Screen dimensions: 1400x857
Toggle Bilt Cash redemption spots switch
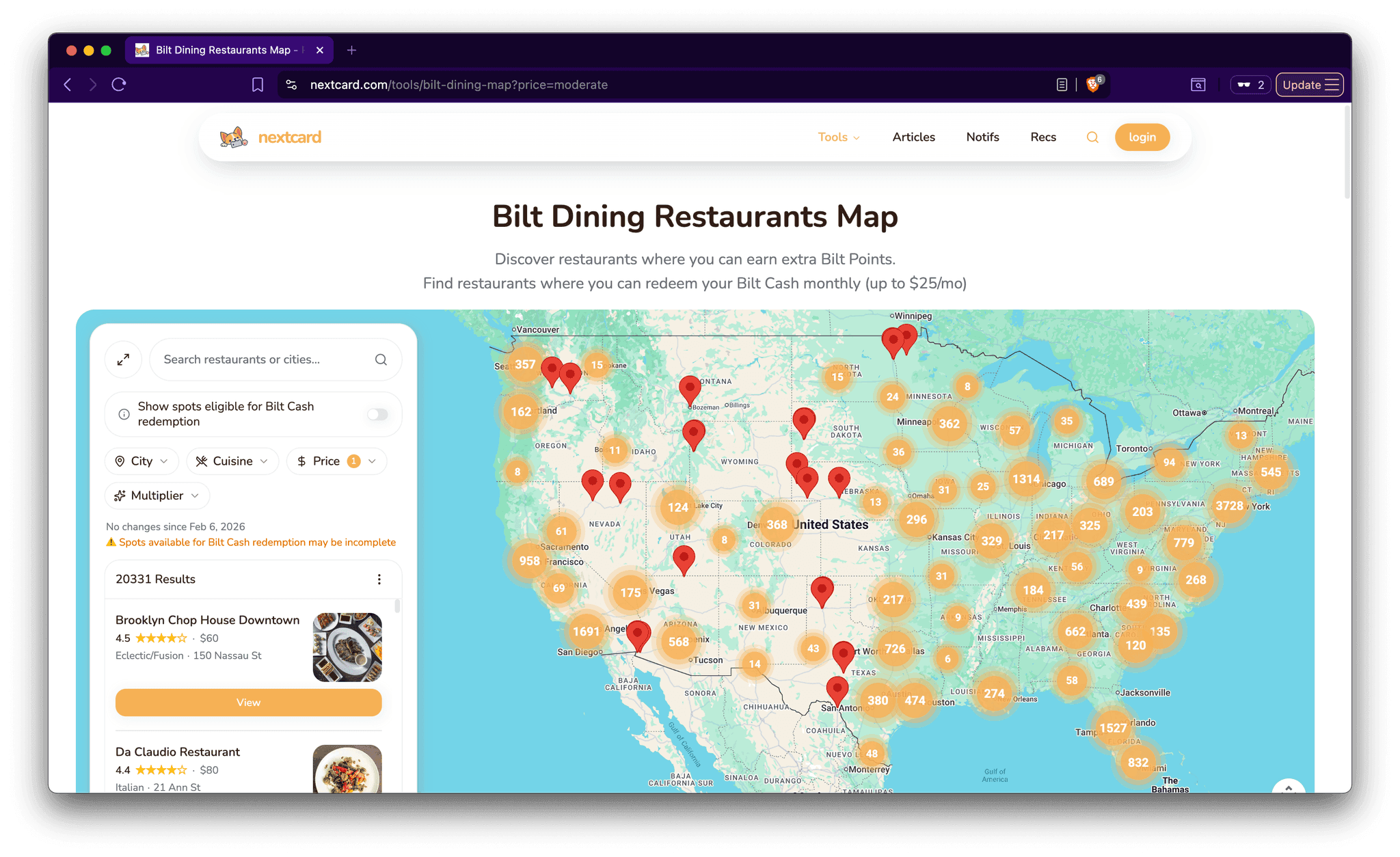click(x=377, y=414)
